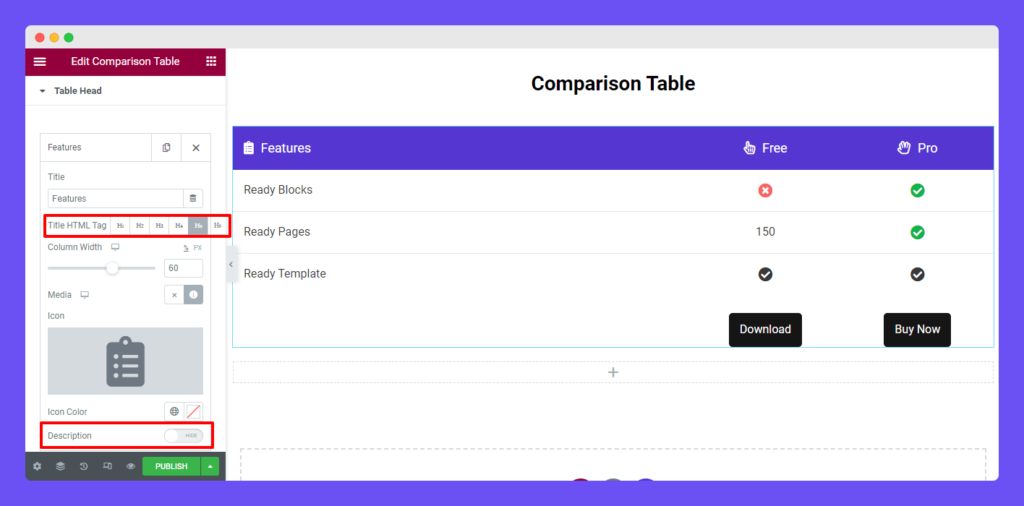The width and height of the screenshot is (1024, 506).
Task: Open save options arrow beside Publish
Action: (210, 467)
